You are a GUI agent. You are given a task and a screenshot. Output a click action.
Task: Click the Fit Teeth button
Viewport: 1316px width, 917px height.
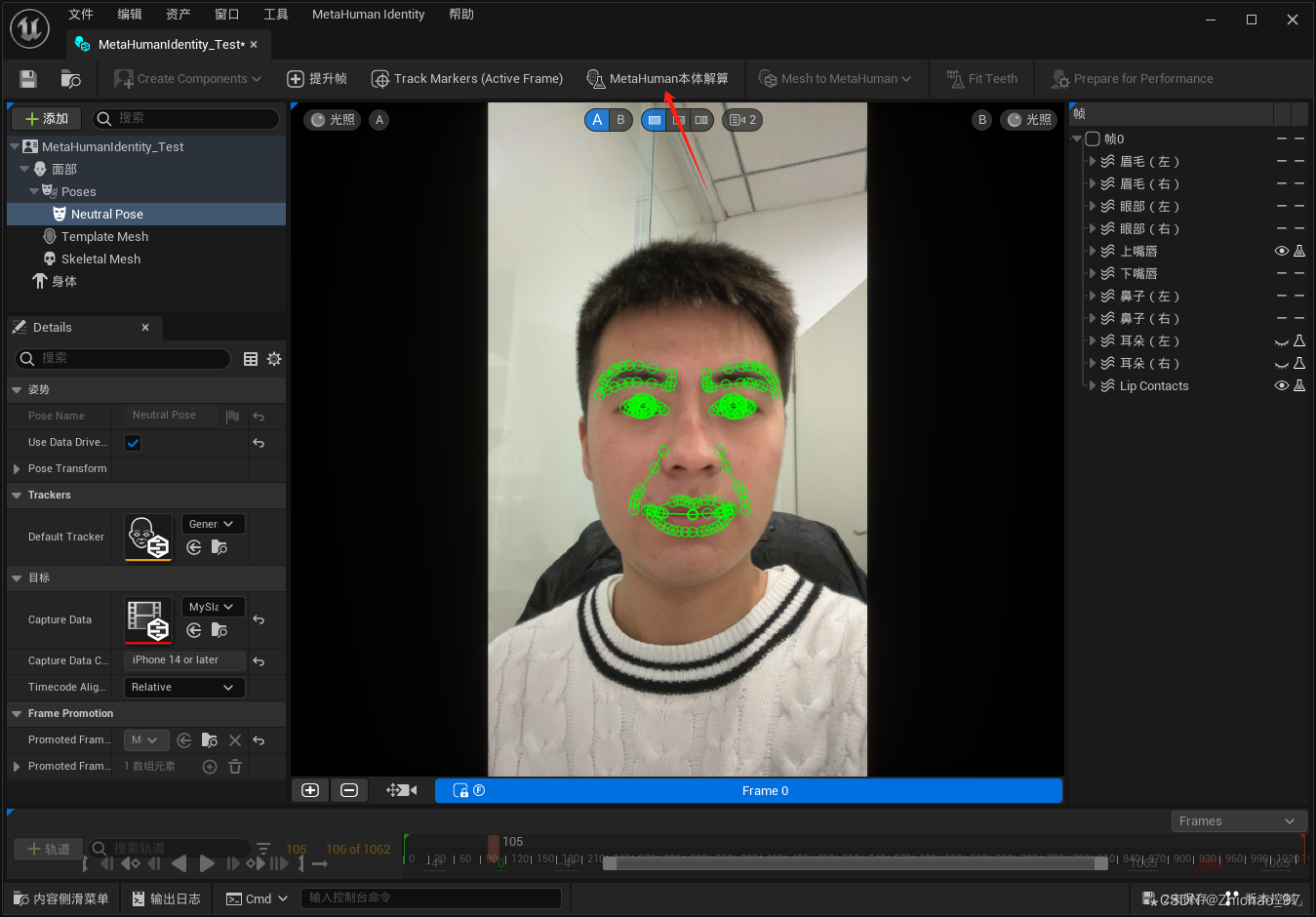pyautogui.click(x=982, y=79)
